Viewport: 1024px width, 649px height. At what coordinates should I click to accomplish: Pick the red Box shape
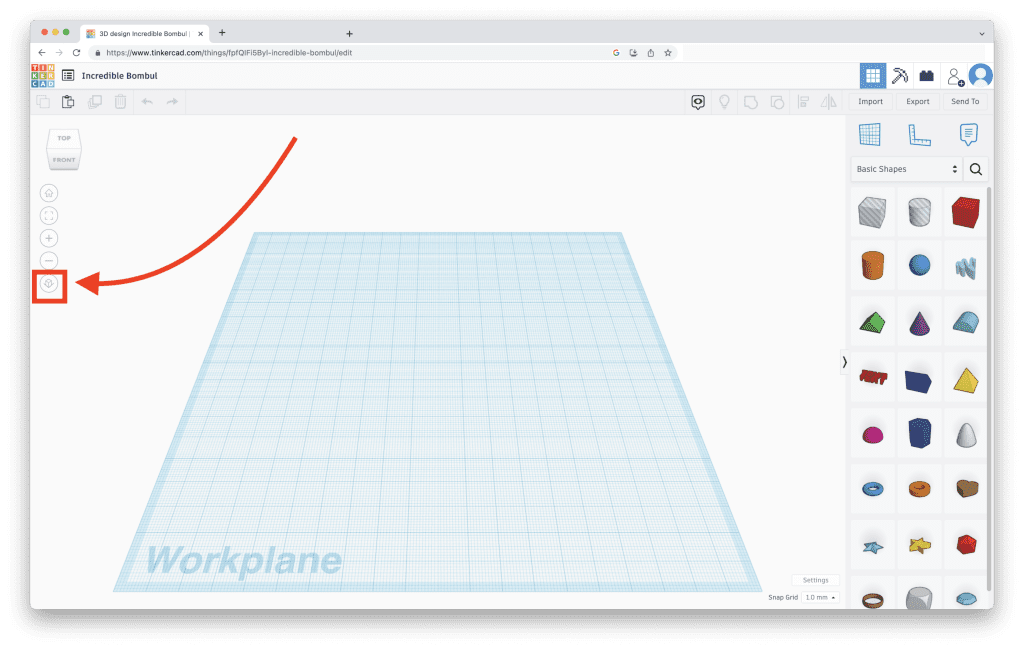[966, 211]
